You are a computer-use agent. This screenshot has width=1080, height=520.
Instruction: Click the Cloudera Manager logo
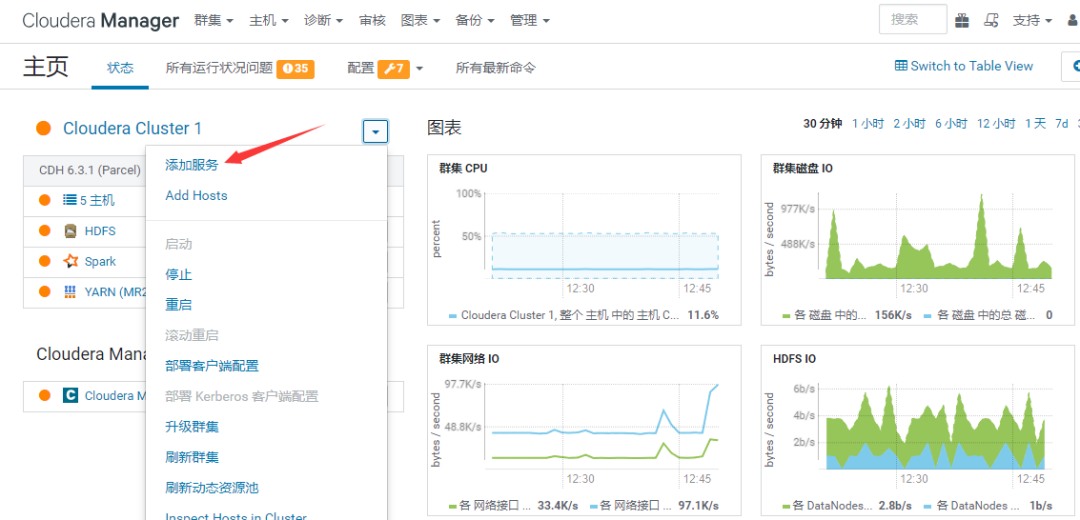(x=101, y=20)
